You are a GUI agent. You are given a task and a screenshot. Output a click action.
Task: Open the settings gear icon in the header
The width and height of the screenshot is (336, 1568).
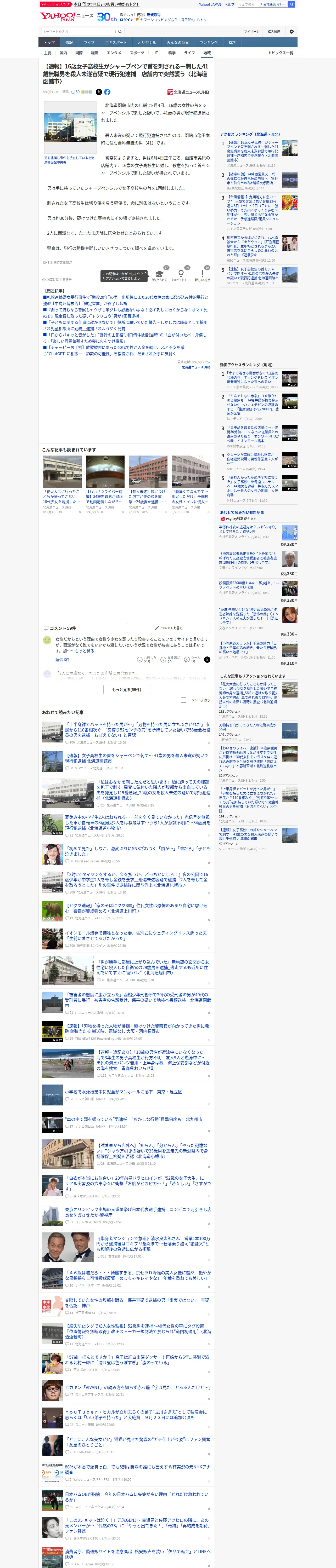[x=292, y=32]
